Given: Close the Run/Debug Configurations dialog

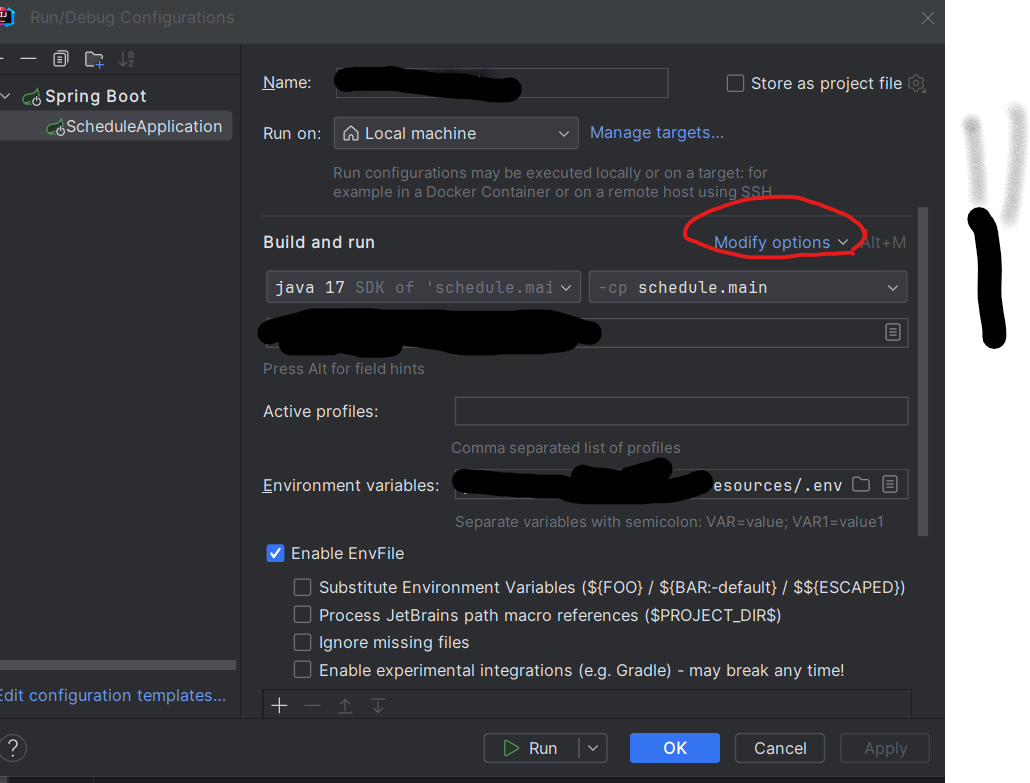Looking at the screenshot, I should coord(928,18).
